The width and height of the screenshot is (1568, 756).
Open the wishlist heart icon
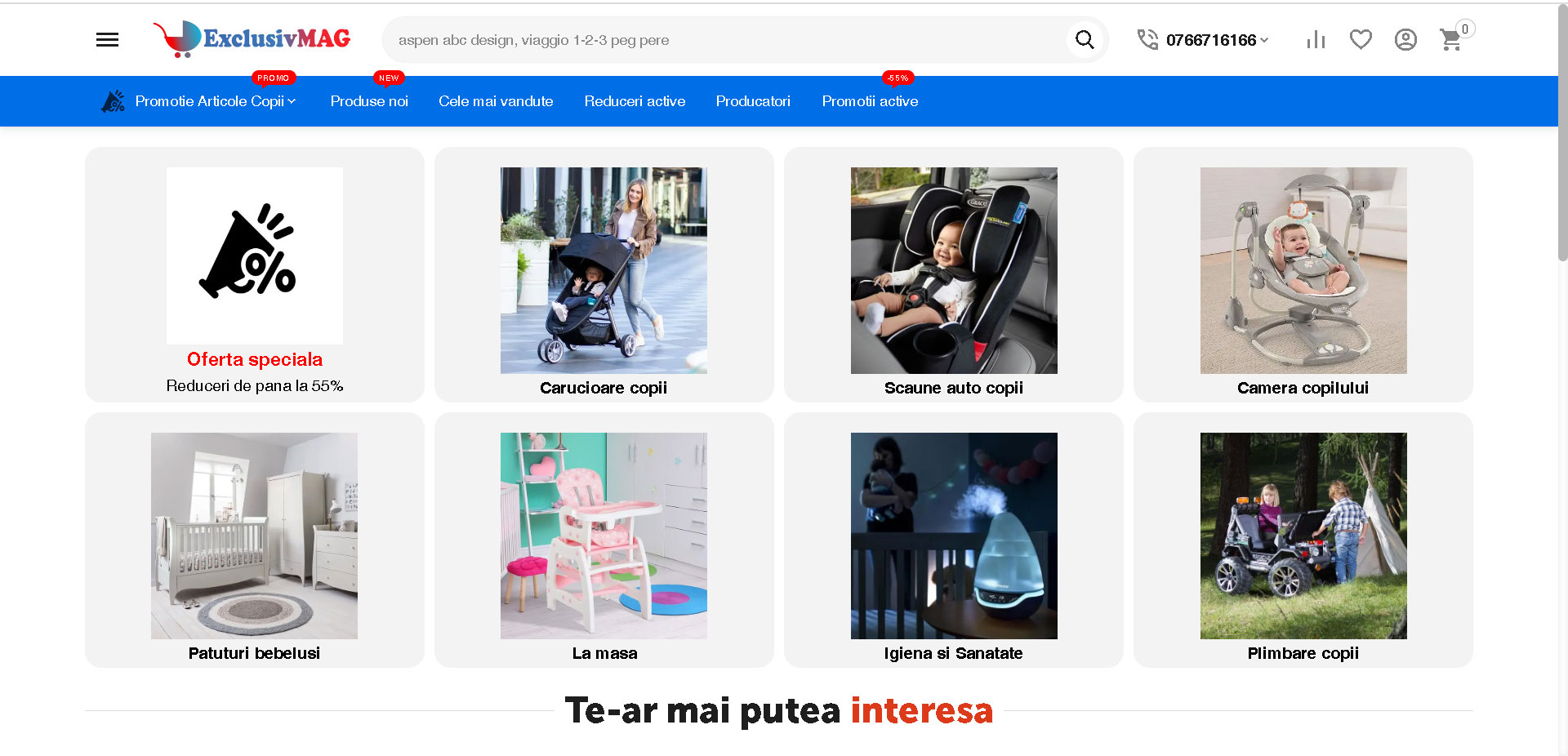pos(1361,39)
